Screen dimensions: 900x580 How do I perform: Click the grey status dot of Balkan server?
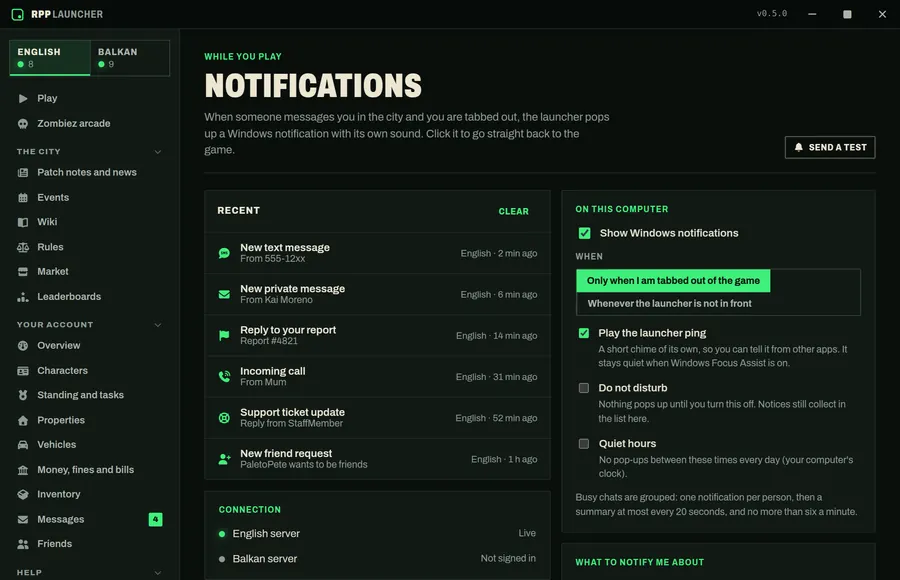coord(222,559)
